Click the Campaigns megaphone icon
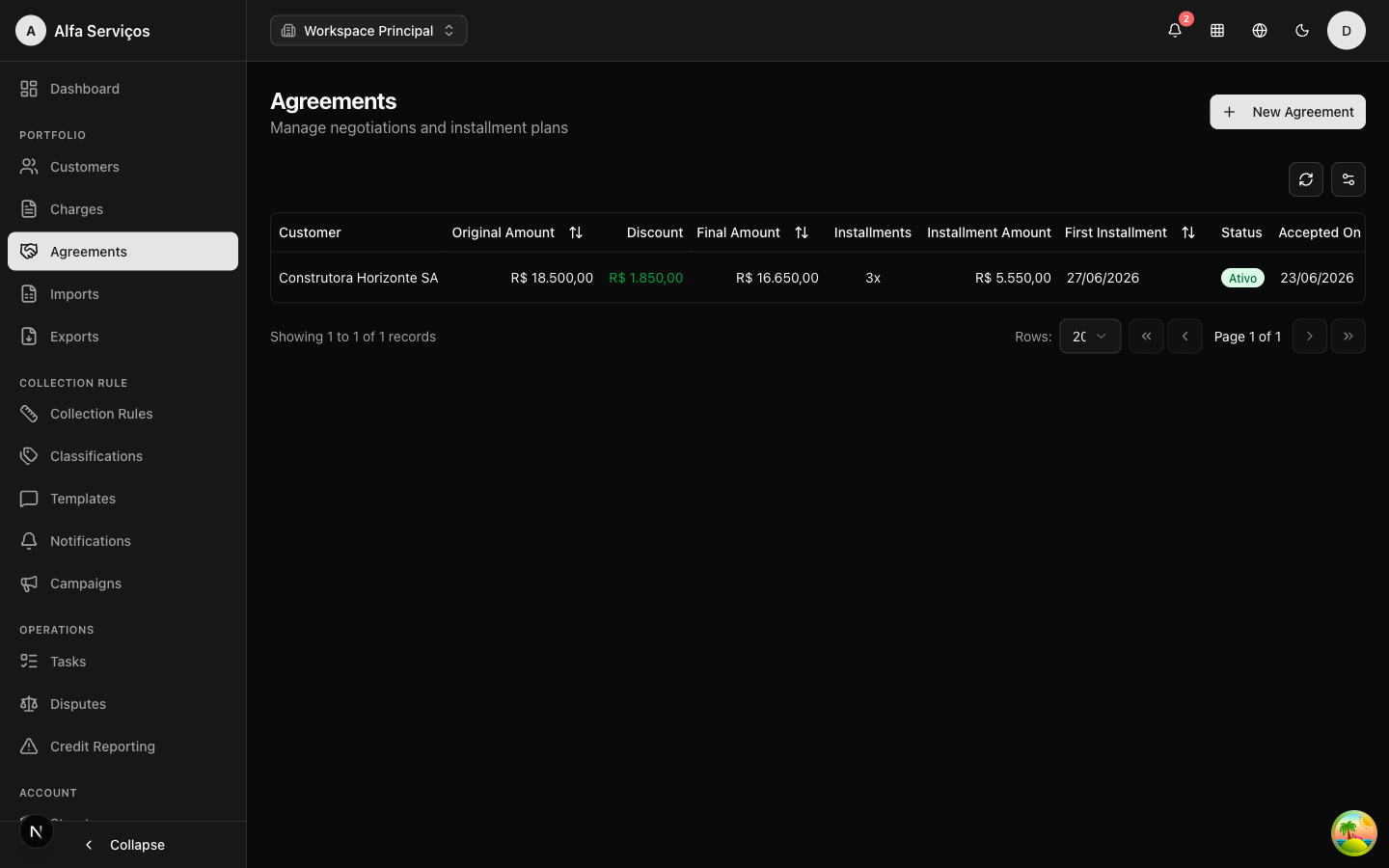 tap(29, 583)
